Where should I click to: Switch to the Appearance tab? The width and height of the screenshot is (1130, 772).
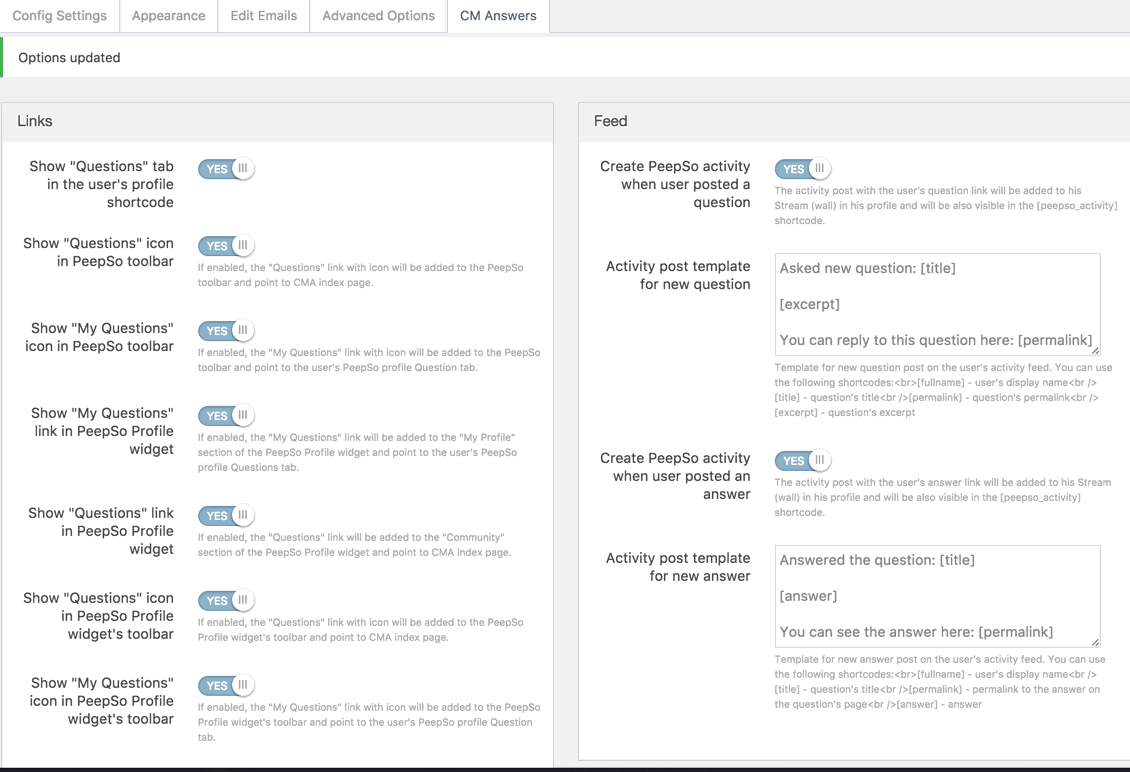pyautogui.click(x=168, y=16)
